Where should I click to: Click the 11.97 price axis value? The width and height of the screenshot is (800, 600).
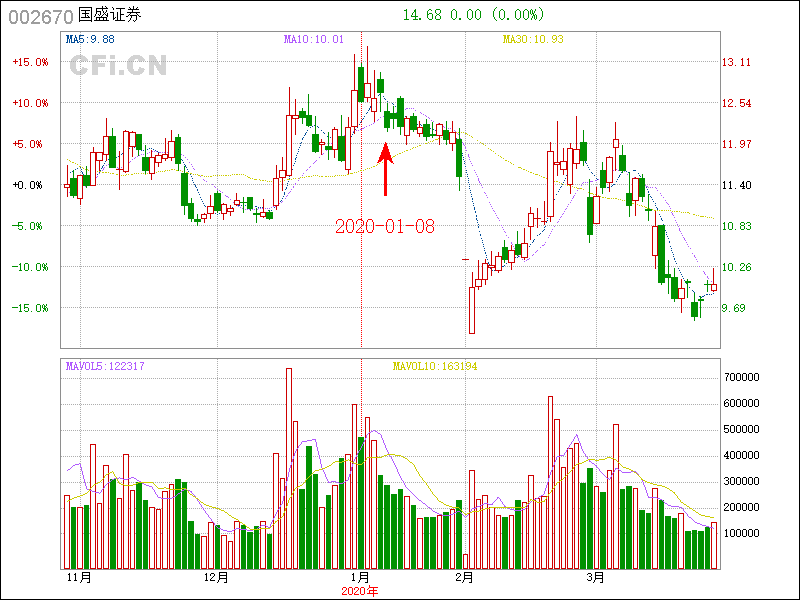(736, 144)
